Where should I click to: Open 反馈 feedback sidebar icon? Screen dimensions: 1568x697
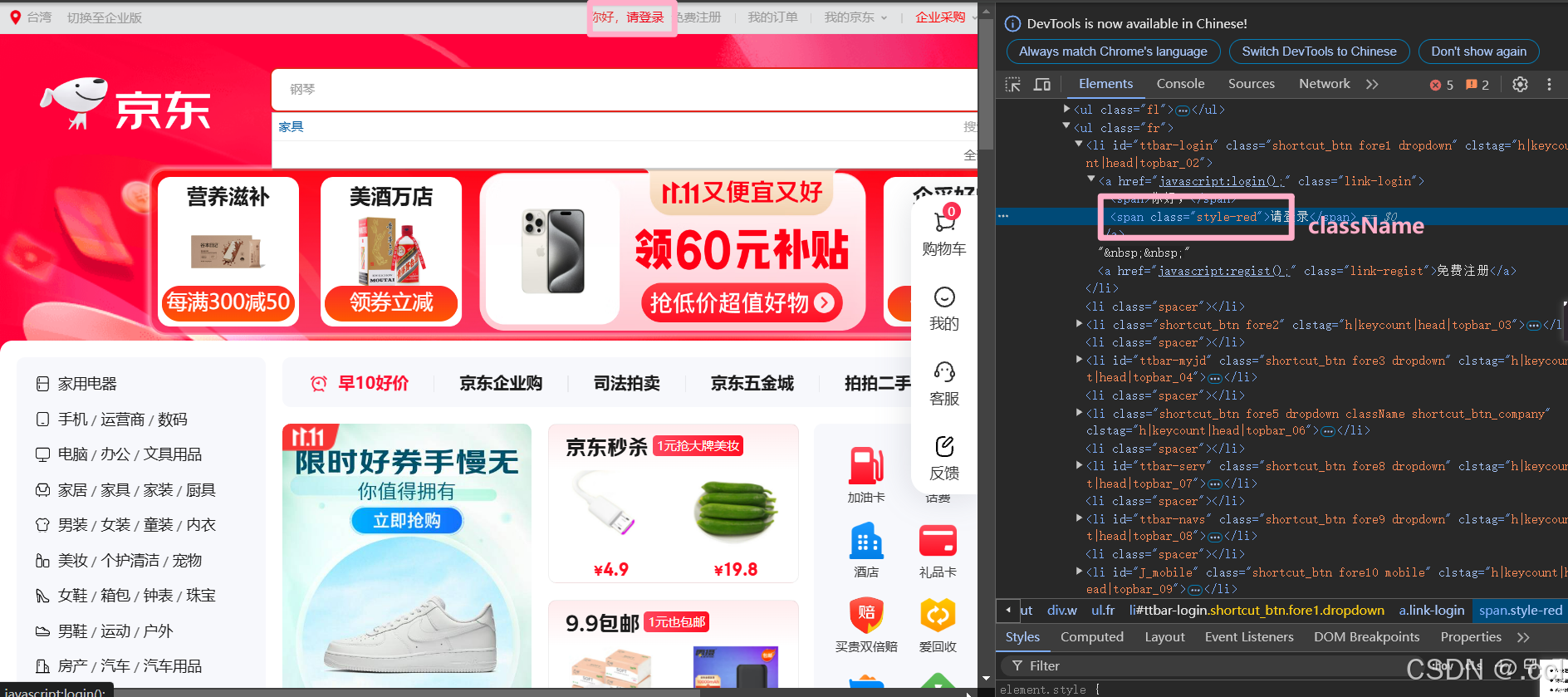944,446
